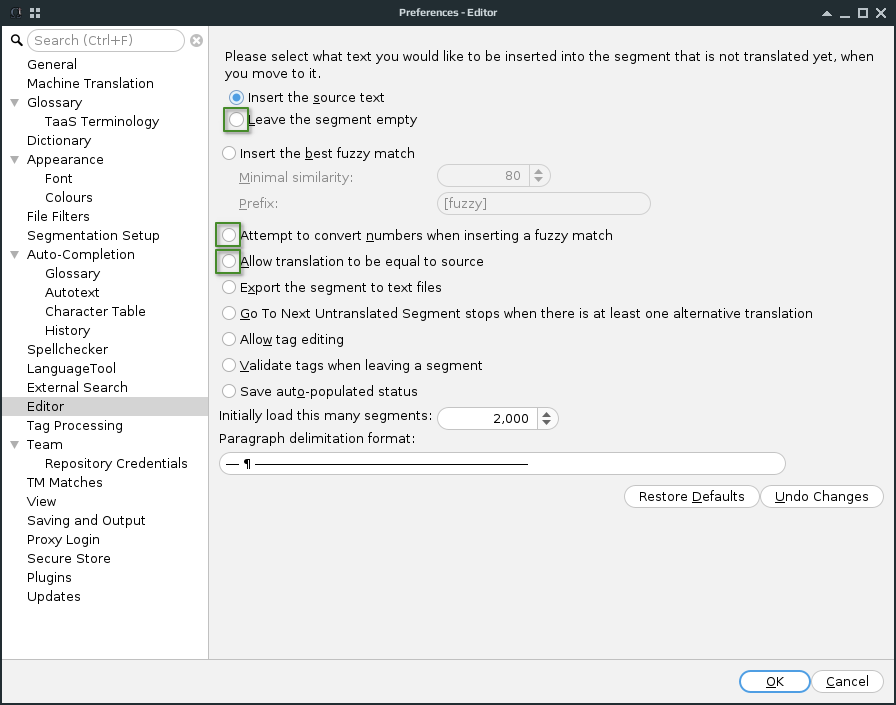The image size is (896, 705).
Task: Clear search field with X icon
Action: [197, 41]
